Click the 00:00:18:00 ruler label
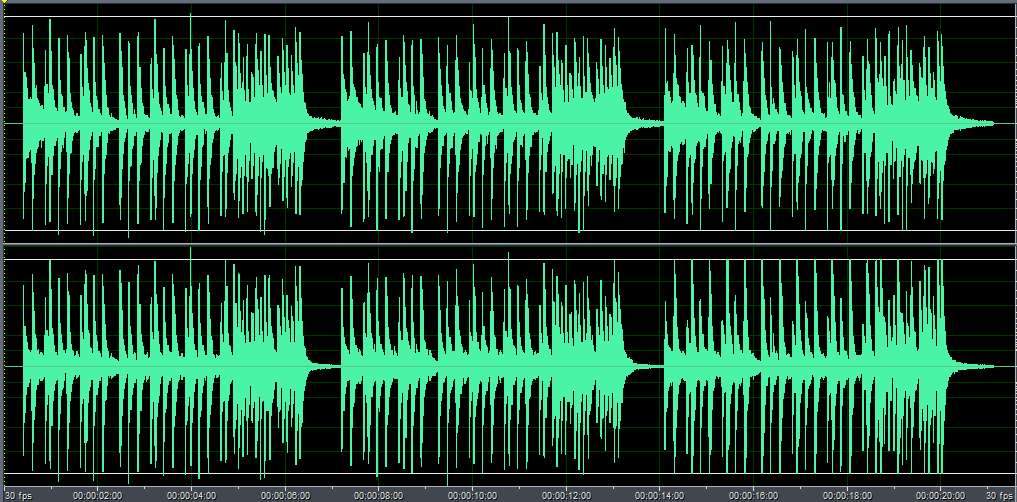Viewport: 1017px width, 502px height. (x=848, y=496)
